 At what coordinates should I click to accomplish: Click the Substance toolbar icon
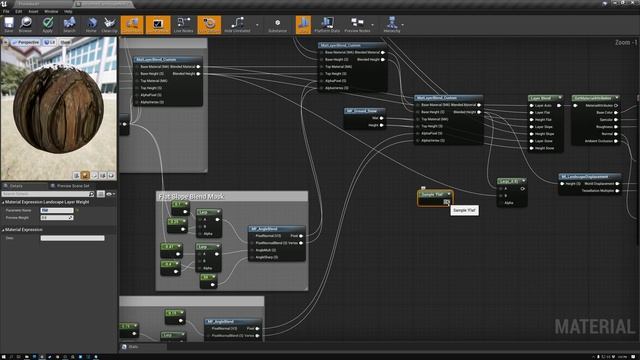[x=278, y=24]
